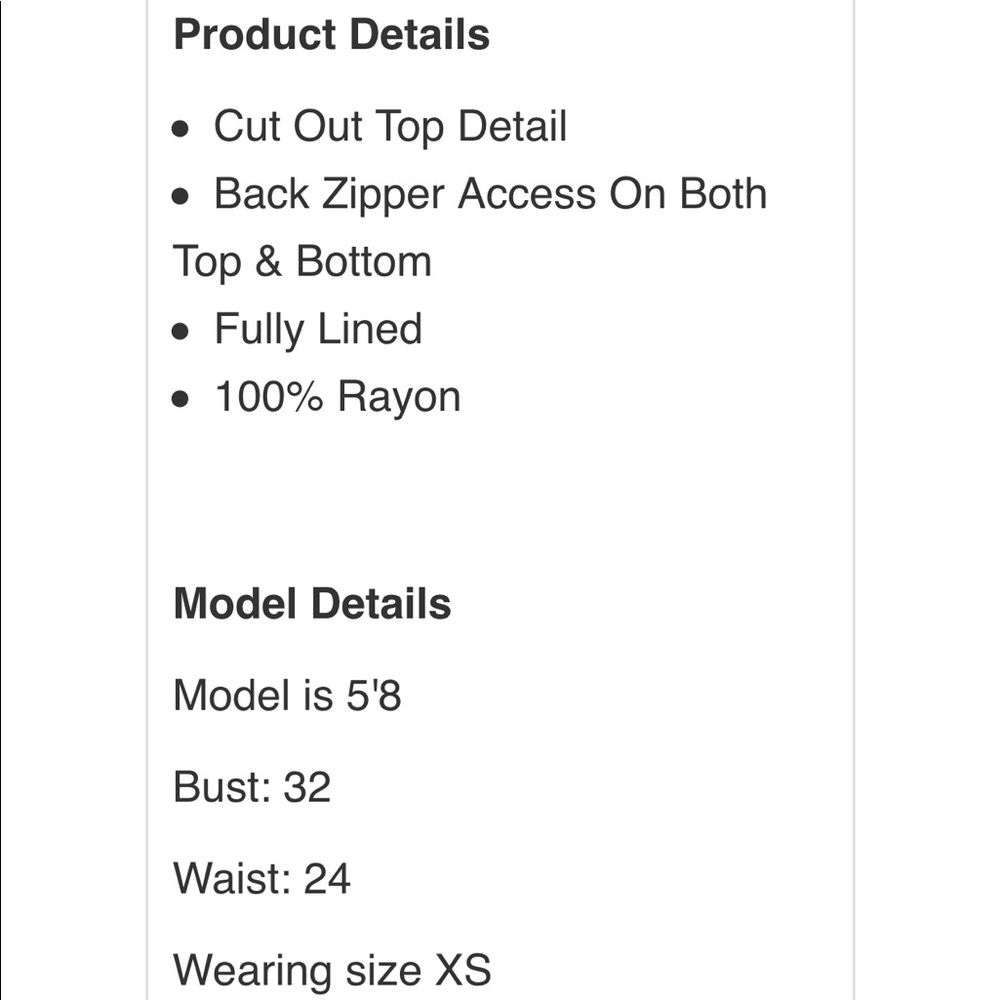Click the Model Details heading

click(312, 604)
